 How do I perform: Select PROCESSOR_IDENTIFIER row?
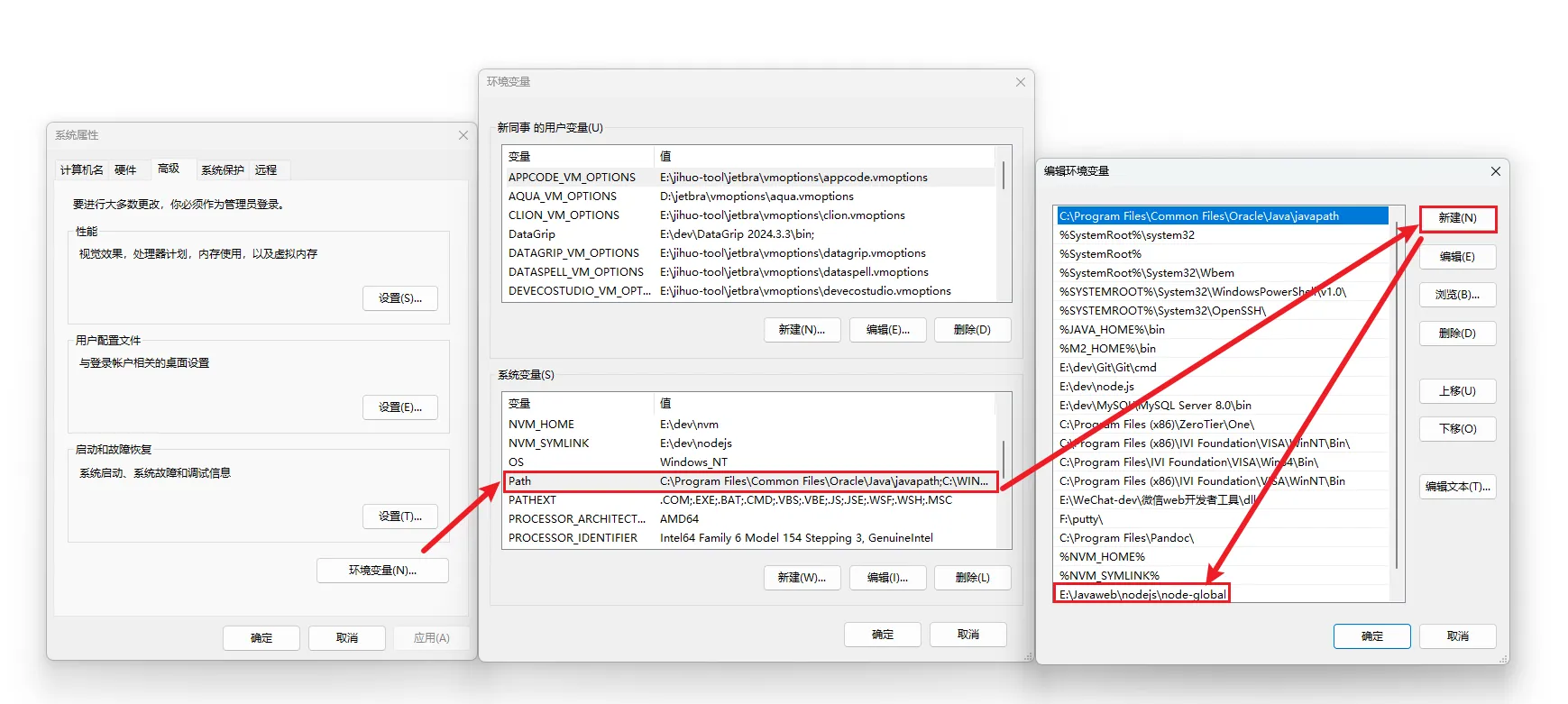tap(748, 538)
